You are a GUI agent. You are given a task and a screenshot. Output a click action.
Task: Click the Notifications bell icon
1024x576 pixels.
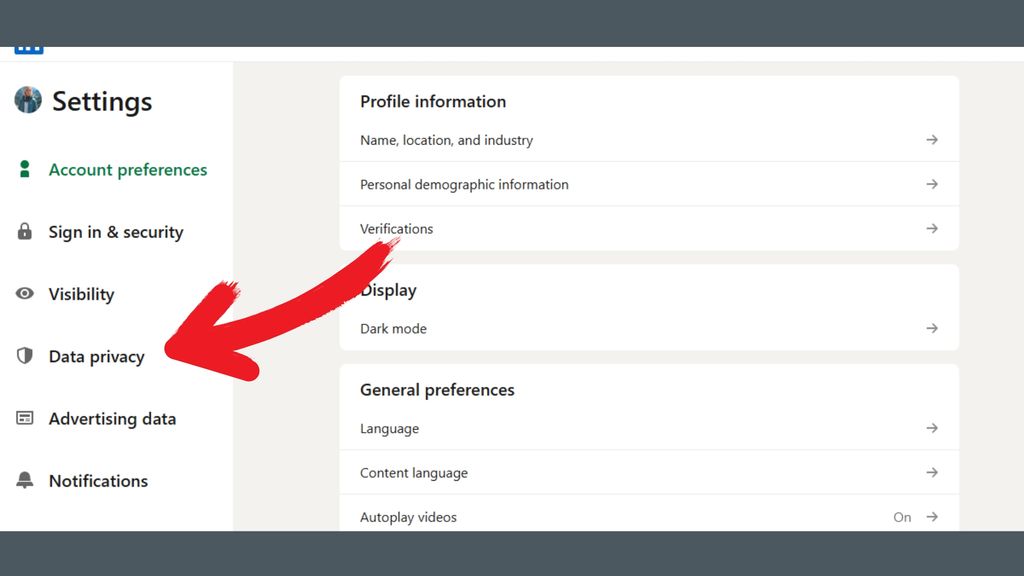pos(25,481)
